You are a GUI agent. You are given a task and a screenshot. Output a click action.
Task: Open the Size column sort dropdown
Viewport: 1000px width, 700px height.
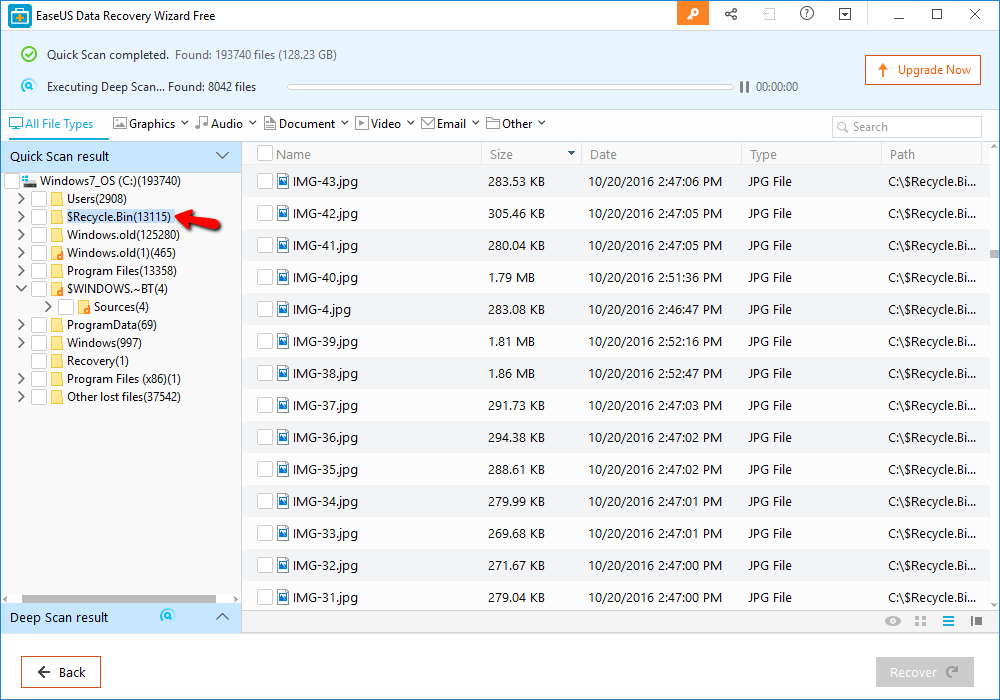coord(569,152)
